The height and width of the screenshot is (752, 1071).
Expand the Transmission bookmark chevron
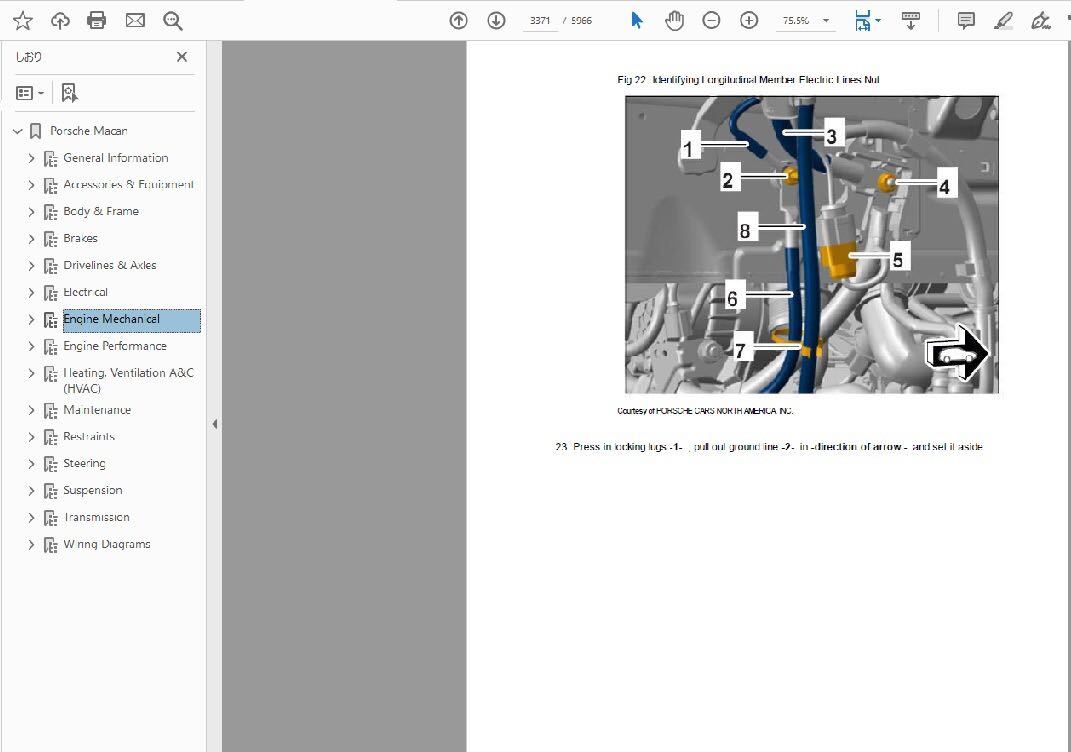[31, 518]
